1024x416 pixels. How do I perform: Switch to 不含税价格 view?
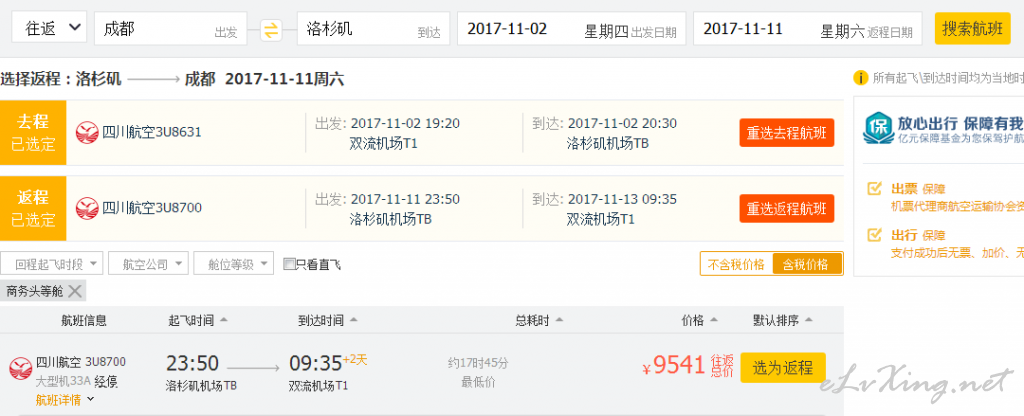(x=736, y=264)
